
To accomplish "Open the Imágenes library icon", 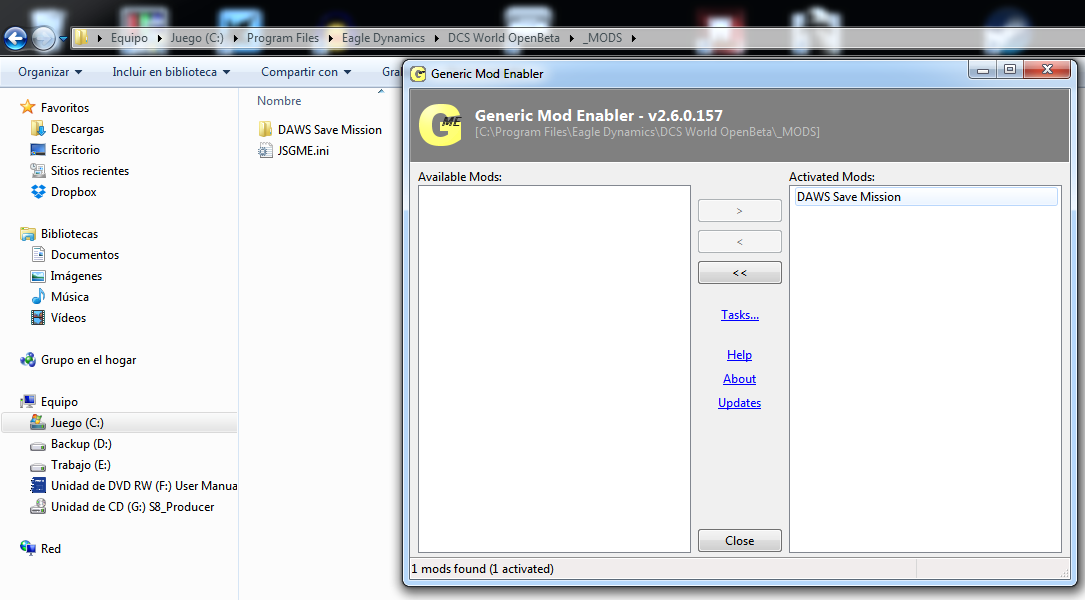I will (x=38, y=276).
